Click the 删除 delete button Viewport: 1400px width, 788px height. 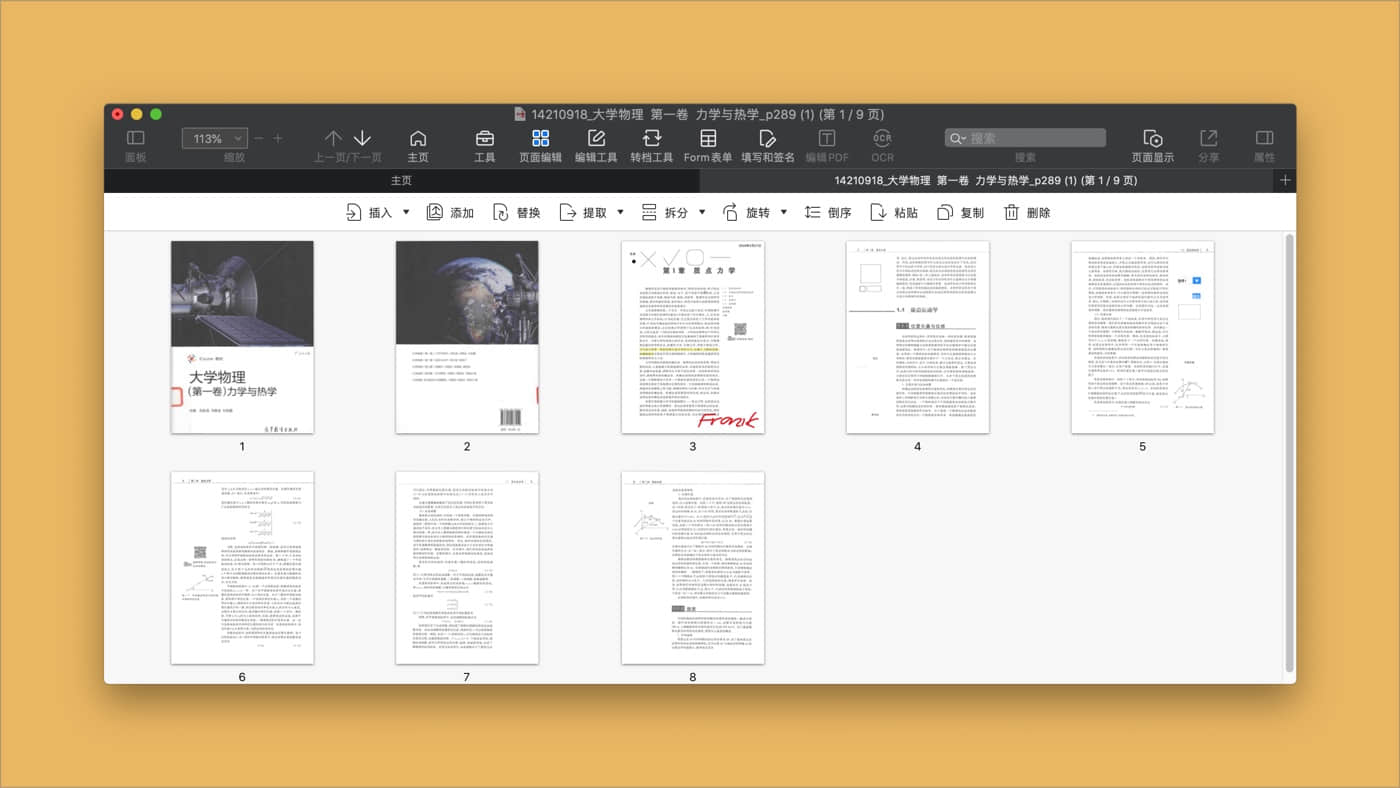click(x=1027, y=213)
